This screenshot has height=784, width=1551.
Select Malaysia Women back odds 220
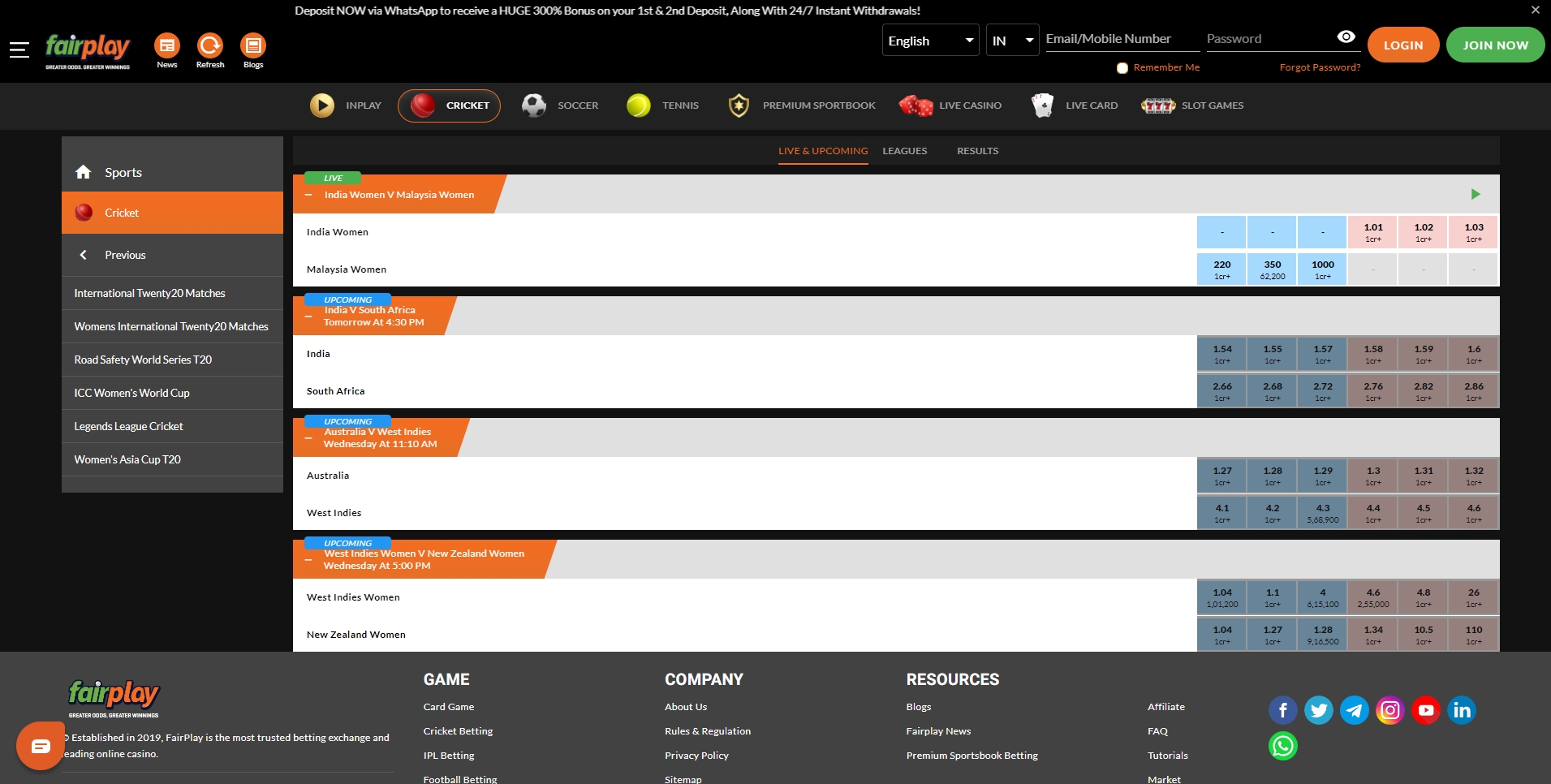tap(1222, 269)
